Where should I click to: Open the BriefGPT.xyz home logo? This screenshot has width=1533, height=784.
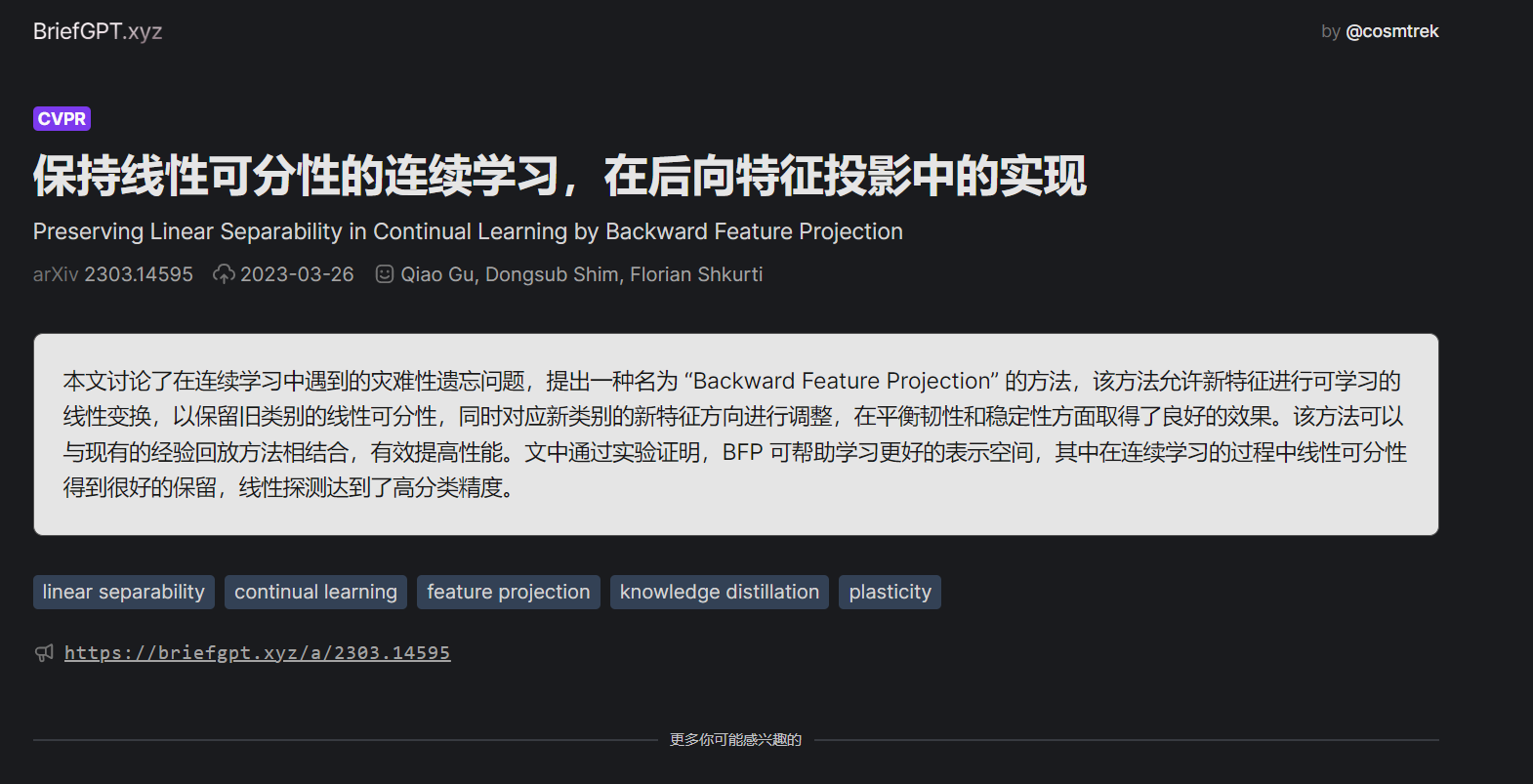pos(98,31)
